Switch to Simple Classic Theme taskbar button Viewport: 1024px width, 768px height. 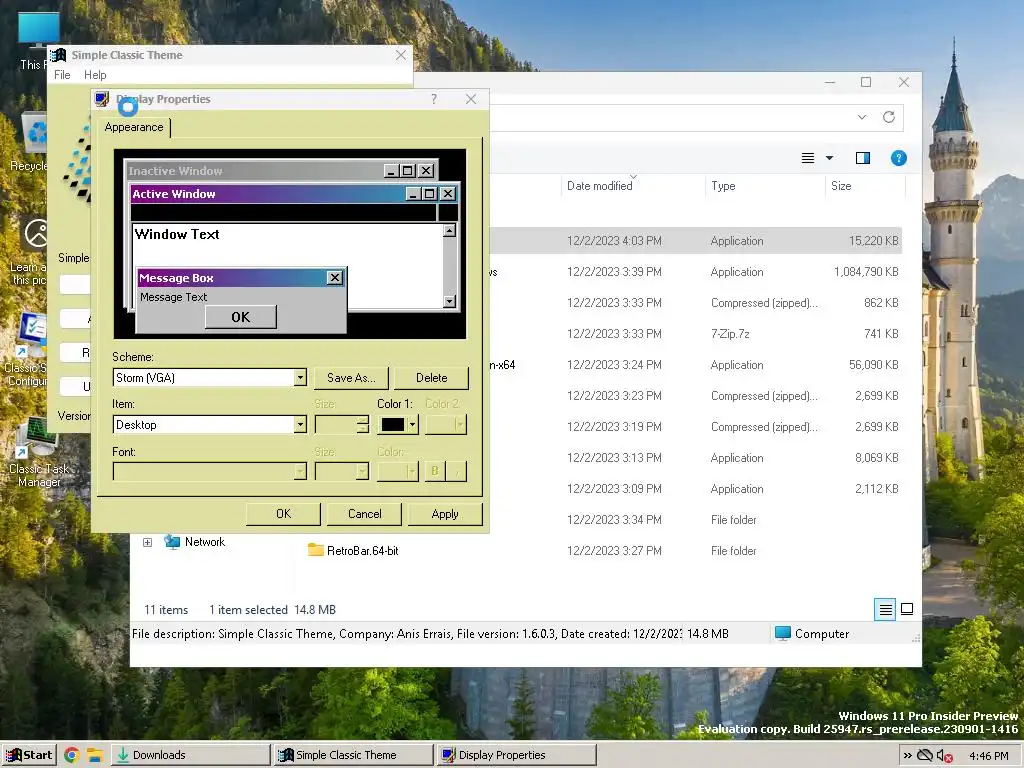tap(353, 755)
